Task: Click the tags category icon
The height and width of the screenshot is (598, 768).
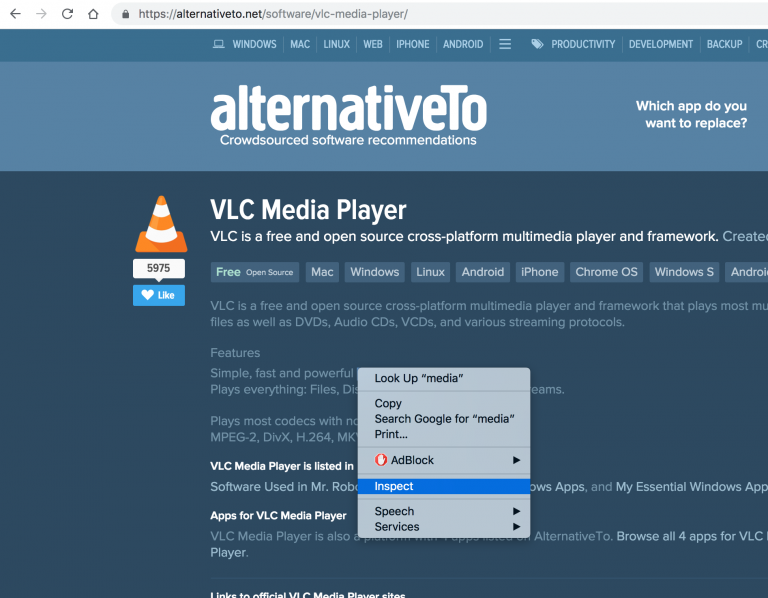Action: [537, 44]
